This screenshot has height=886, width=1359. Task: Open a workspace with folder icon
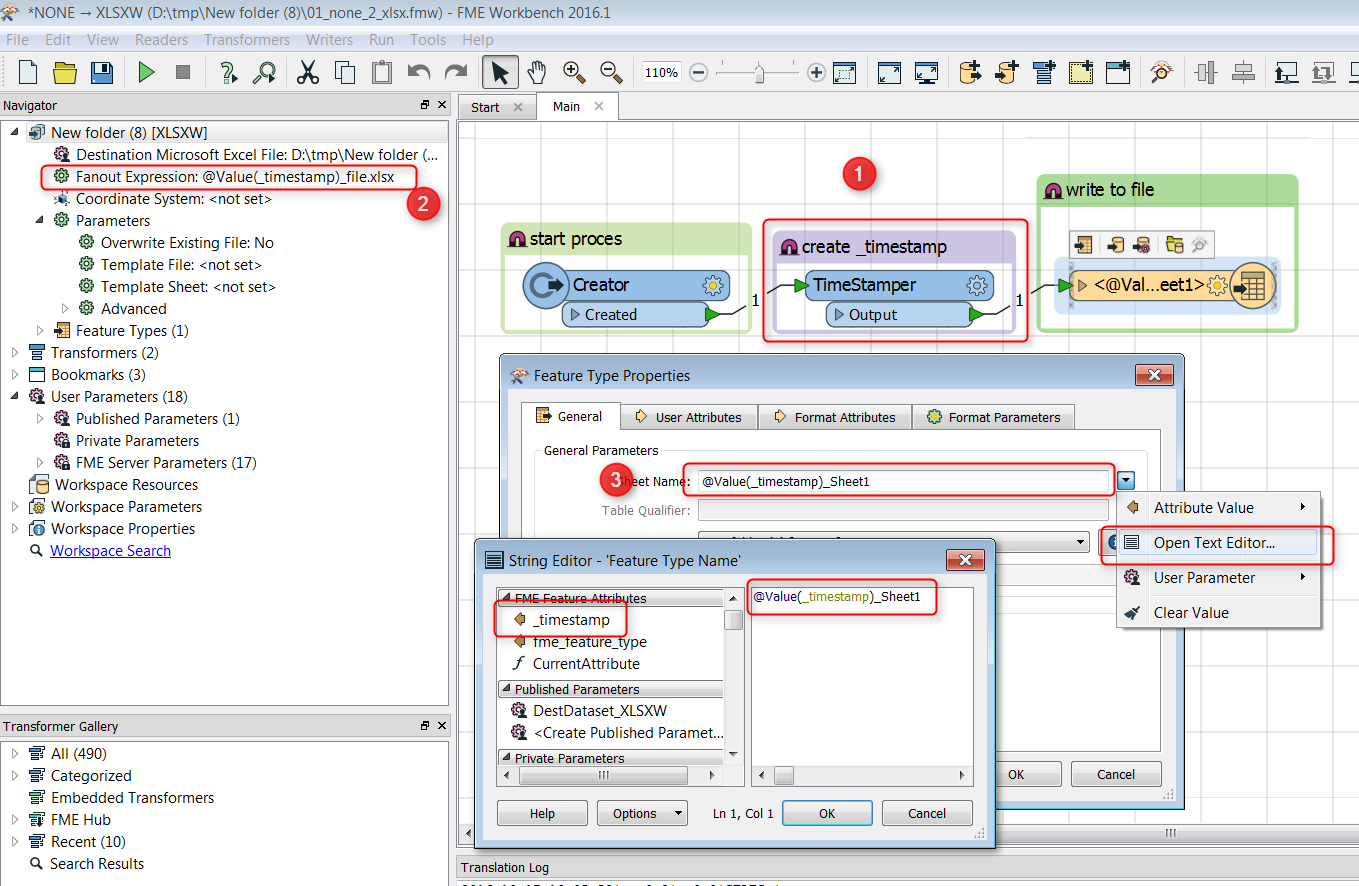pyautogui.click(x=65, y=73)
